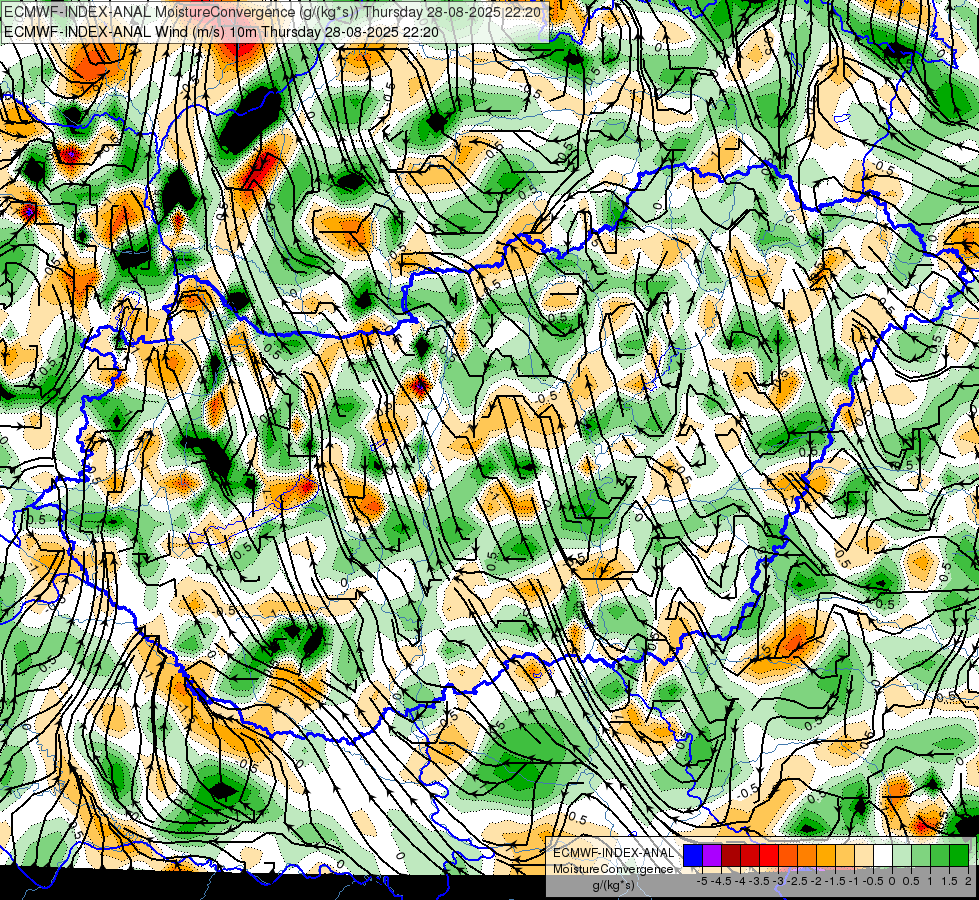979x900 pixels.
Task: Click the -1.5 tick label on the legend scale
Action: 835,881
